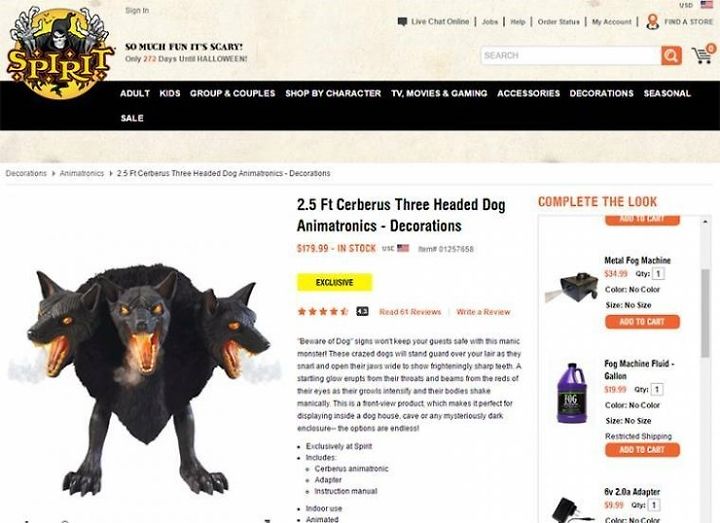Select the Sale navigation item
The width and height of the screenshot is (720, 523).
tap(132, 118)
